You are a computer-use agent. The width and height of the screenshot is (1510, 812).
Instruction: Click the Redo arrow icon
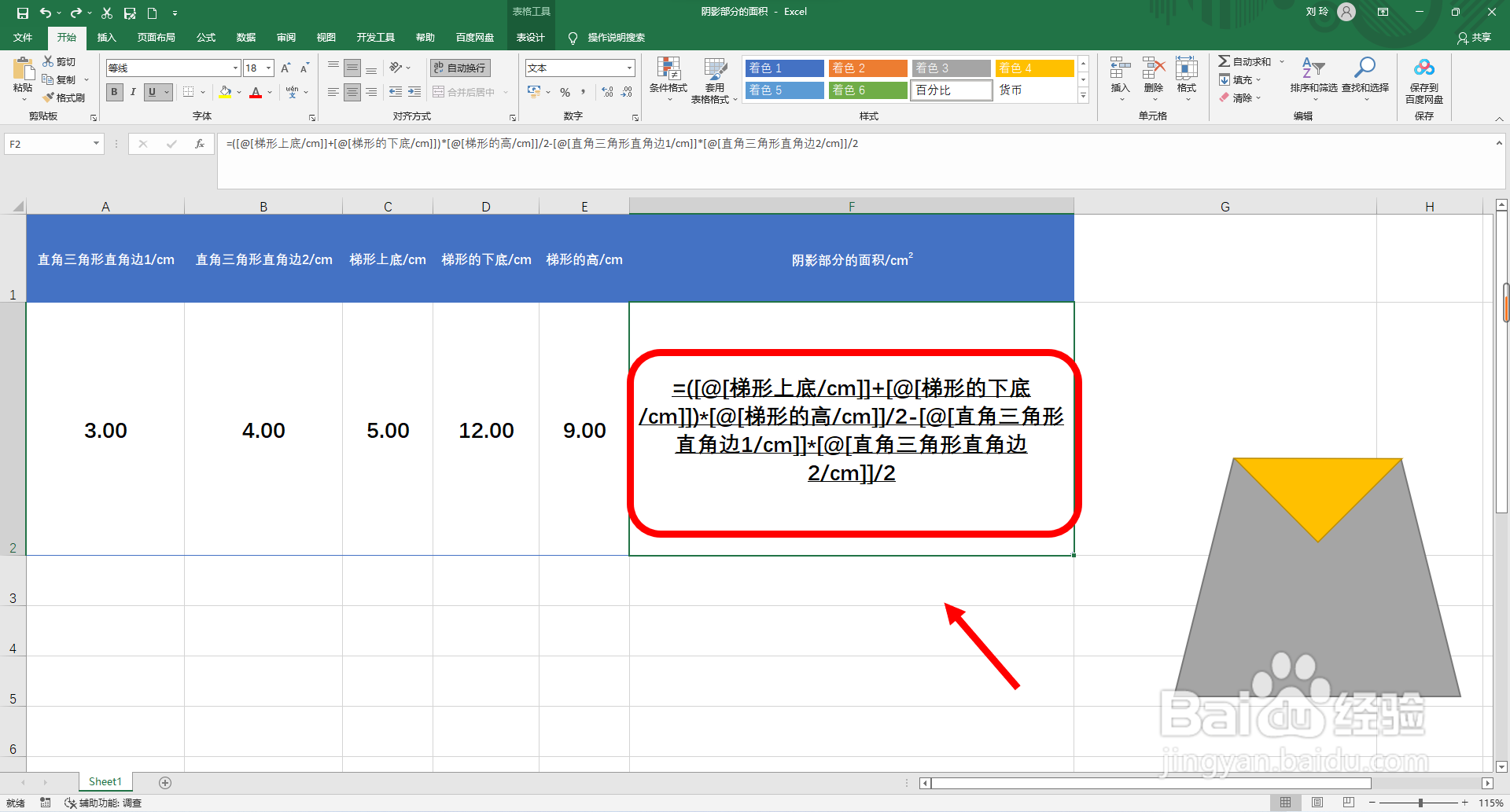click(76, 13)
